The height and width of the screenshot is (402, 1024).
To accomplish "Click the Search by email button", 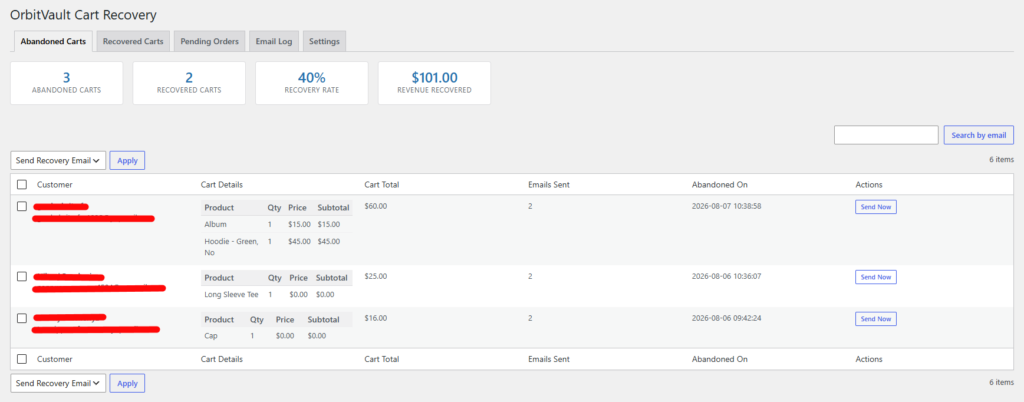I will (978, 135).
